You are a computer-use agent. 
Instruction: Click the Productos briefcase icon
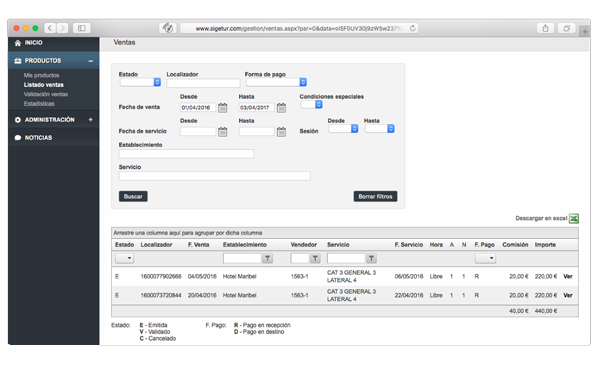18,61
